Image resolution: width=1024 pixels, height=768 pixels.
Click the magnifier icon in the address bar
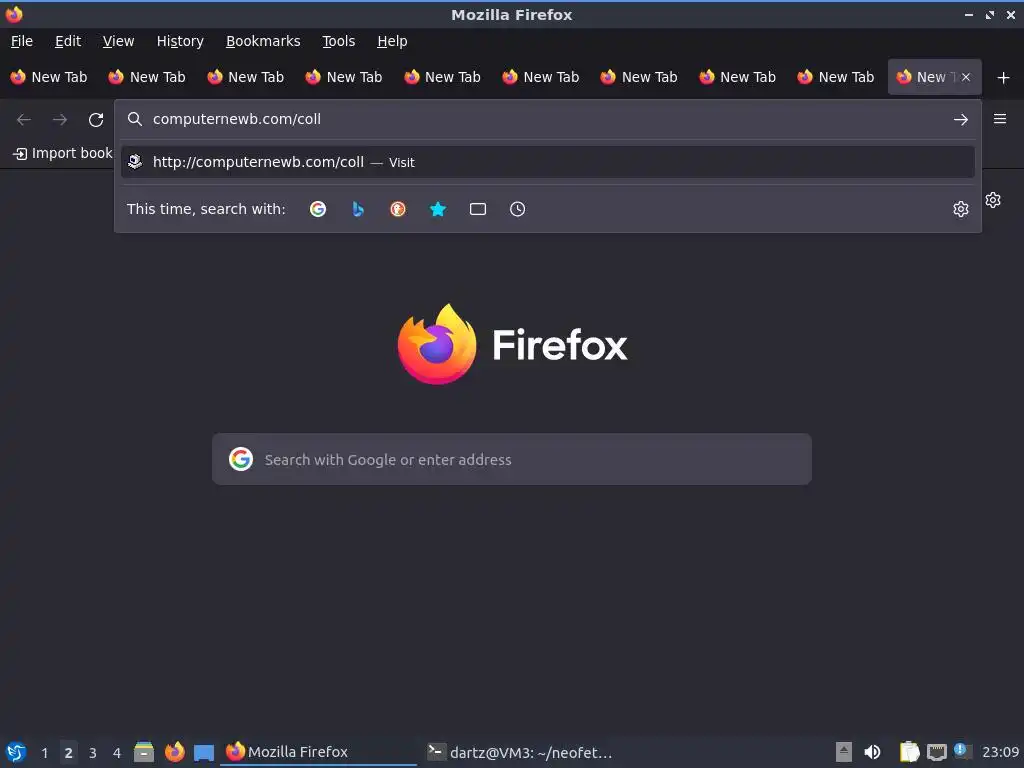(x=135, y=119)
